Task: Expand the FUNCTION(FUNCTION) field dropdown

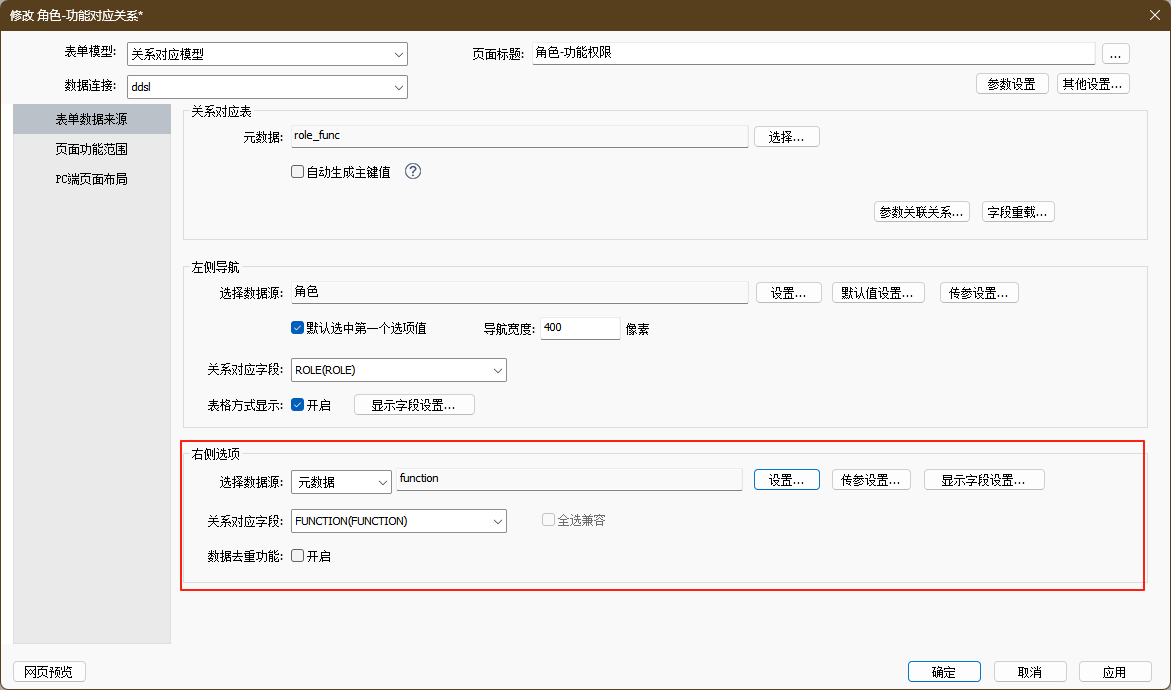Action: [398, 521]
